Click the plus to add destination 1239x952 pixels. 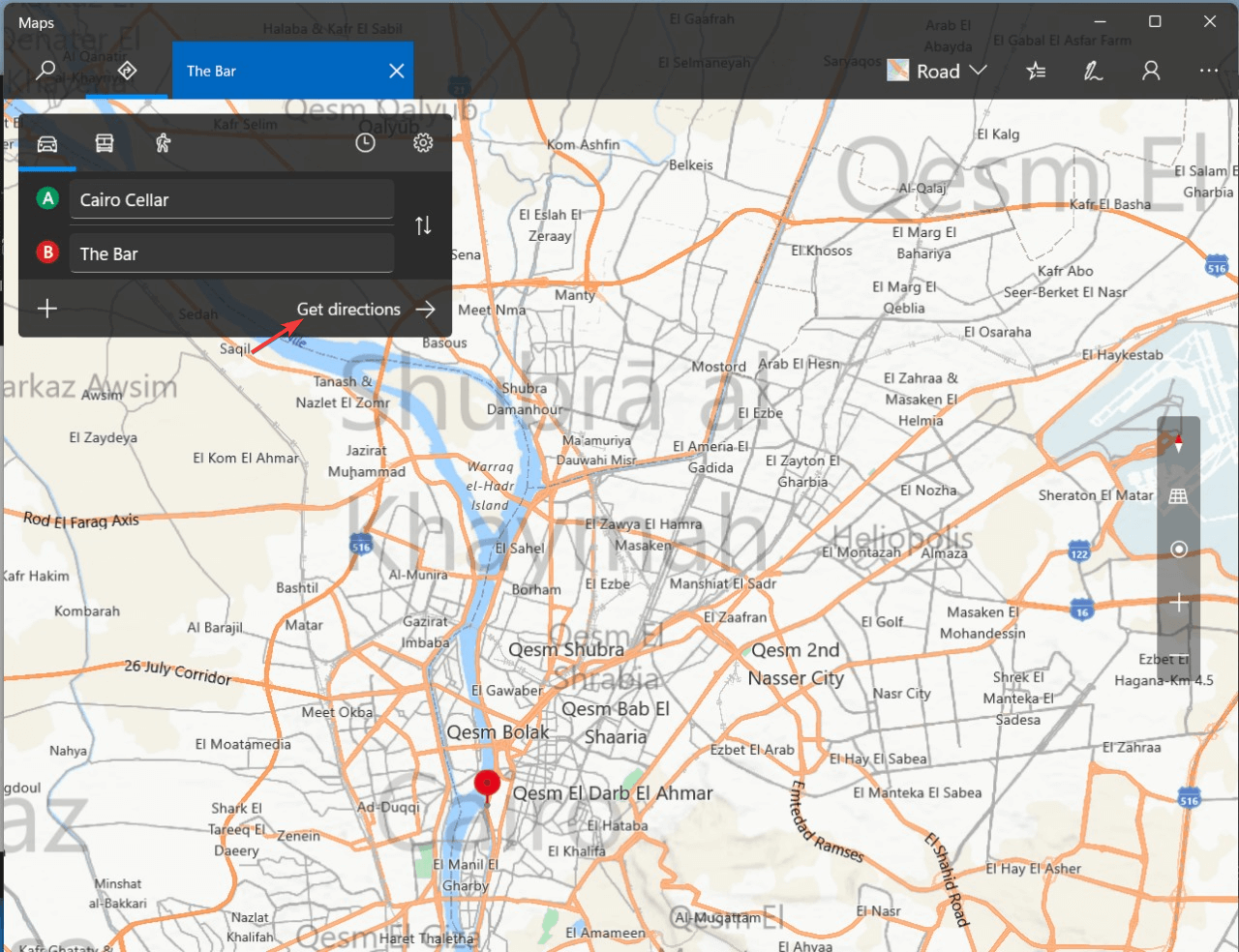[47, 309]
